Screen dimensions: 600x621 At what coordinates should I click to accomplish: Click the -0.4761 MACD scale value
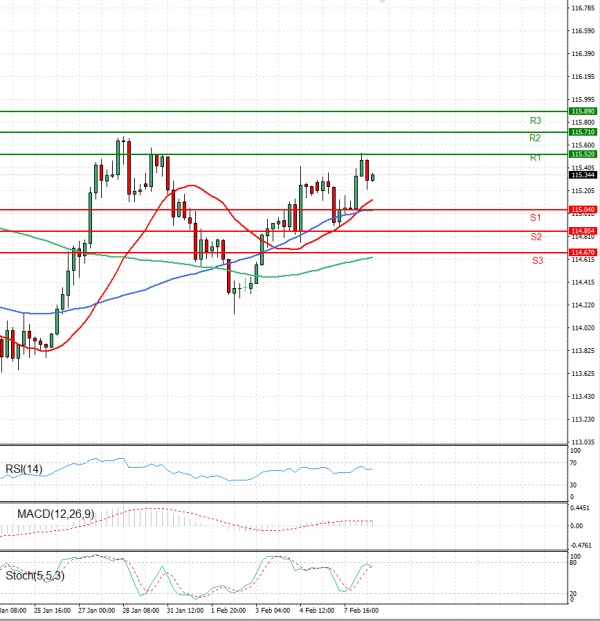pyautogui.click(x=581, y=545)
